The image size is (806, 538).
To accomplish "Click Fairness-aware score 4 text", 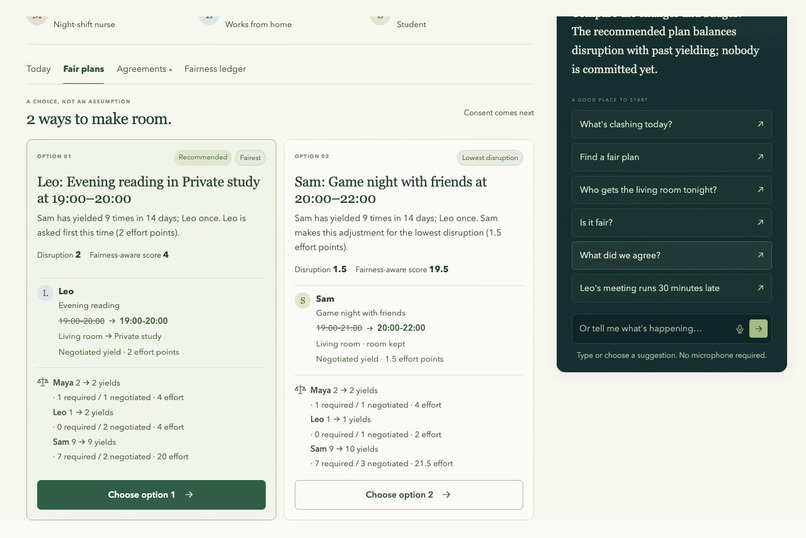I will point(129,255).
